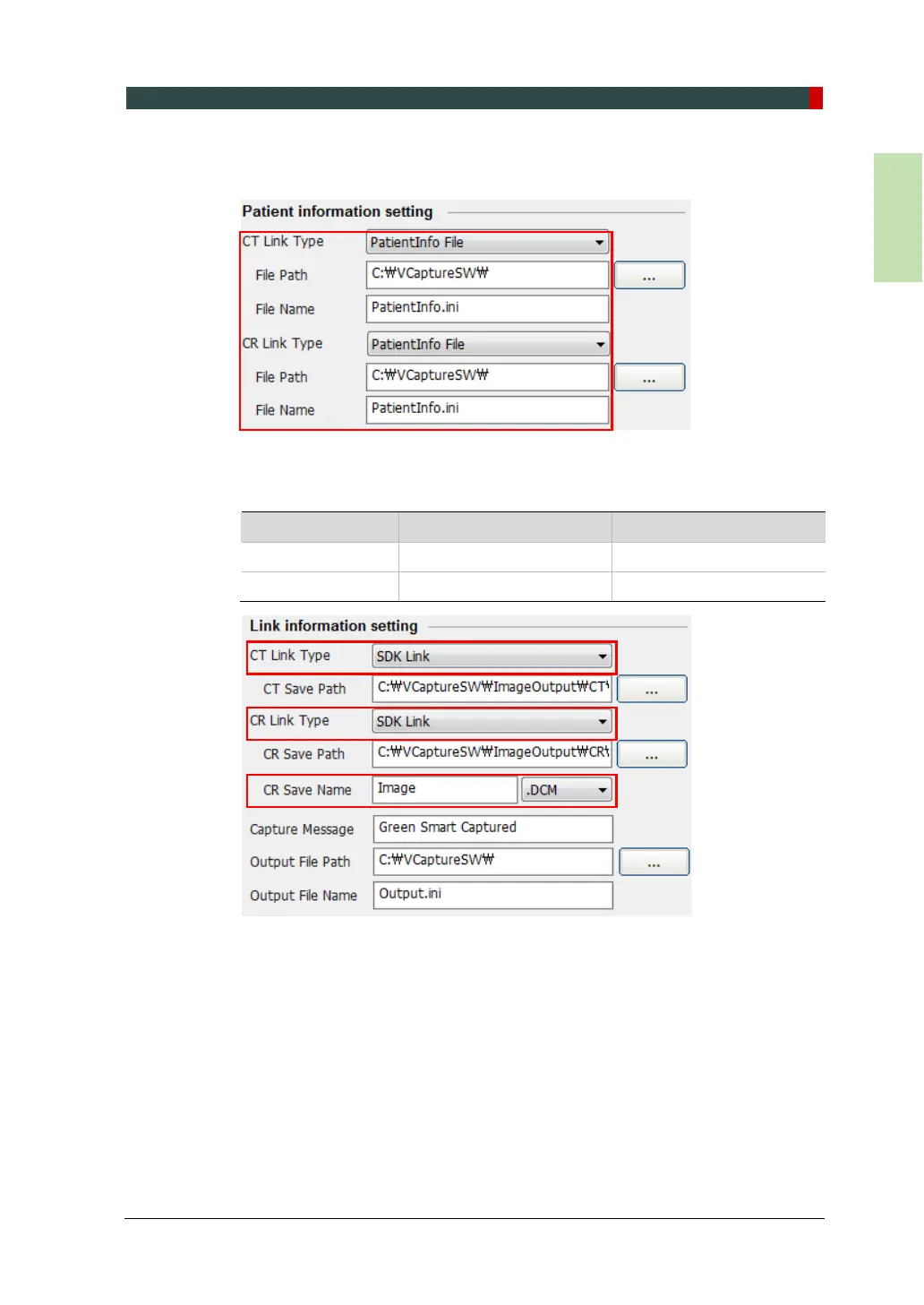This screenshot has height=1305, width=924.
Task: Open the .DCM file extension dropdown
Action: point(567,790)
